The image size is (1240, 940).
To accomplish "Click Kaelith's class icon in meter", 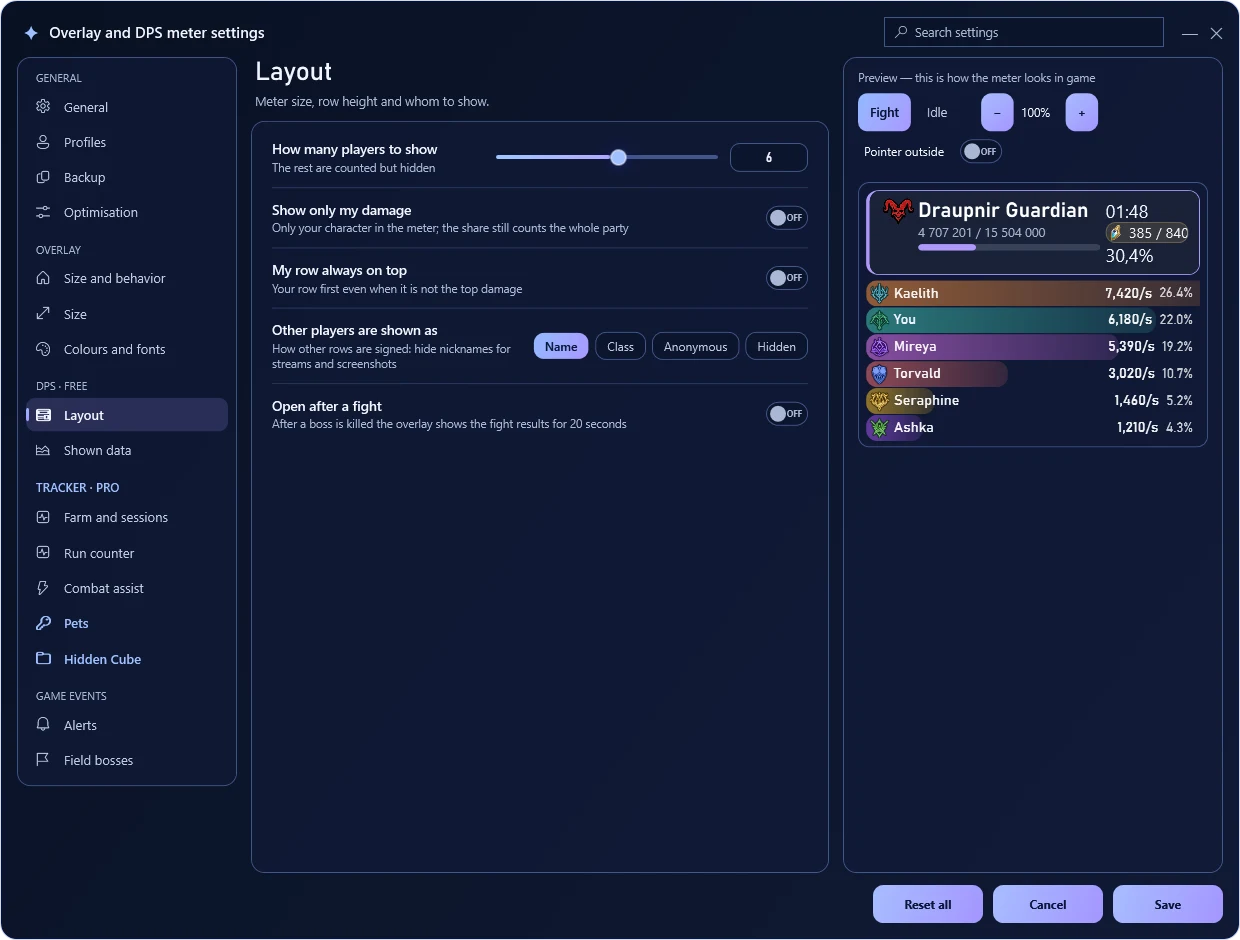I will click(x=879, y=293).
